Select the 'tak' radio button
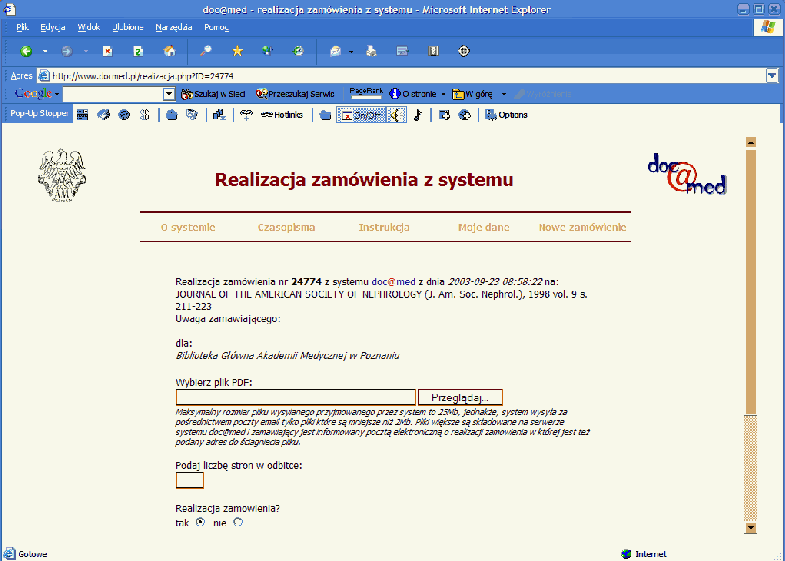The image size is (785, 561). tap(200, 522)
